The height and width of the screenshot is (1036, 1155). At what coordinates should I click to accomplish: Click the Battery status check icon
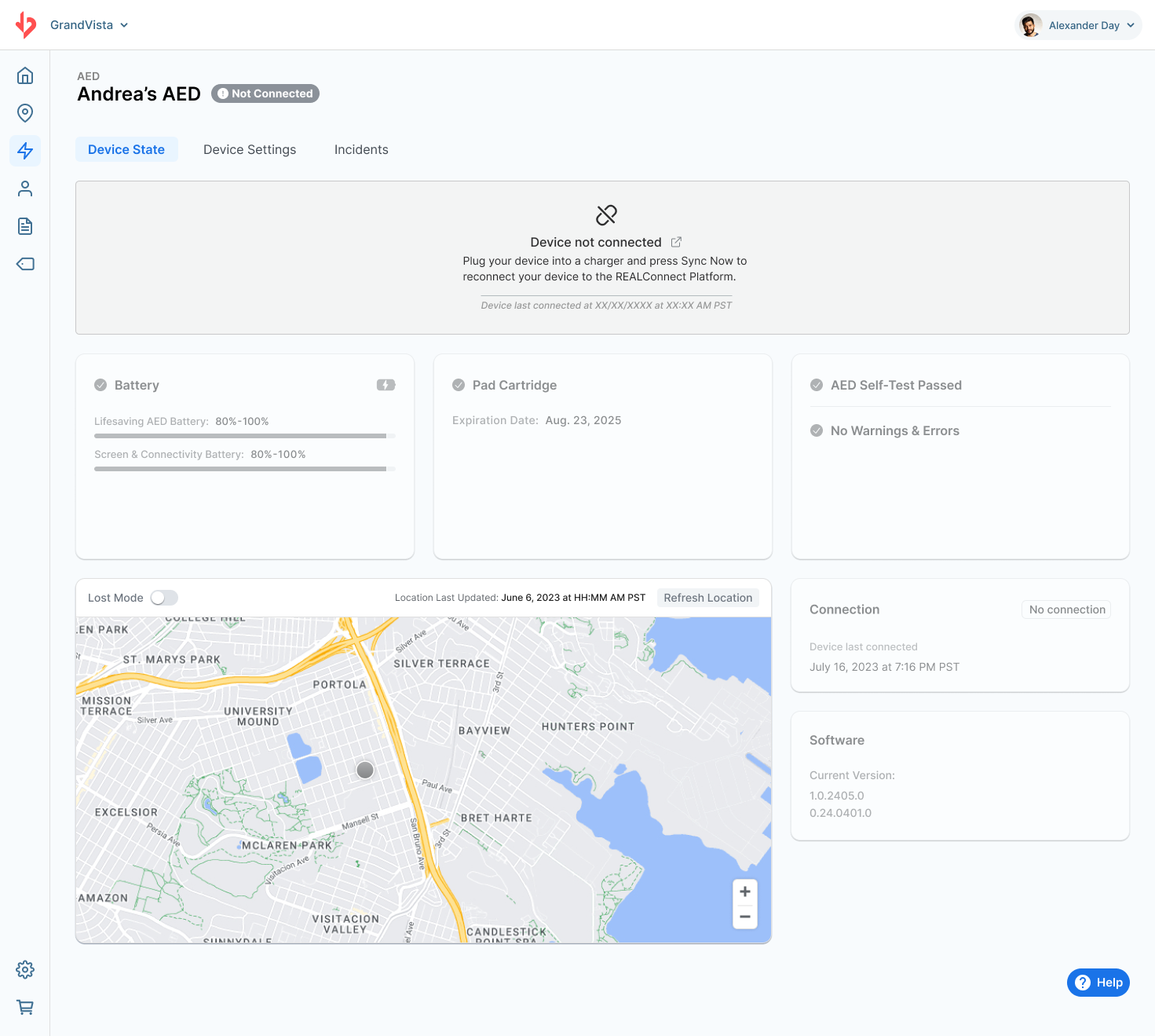click(101, 385)
